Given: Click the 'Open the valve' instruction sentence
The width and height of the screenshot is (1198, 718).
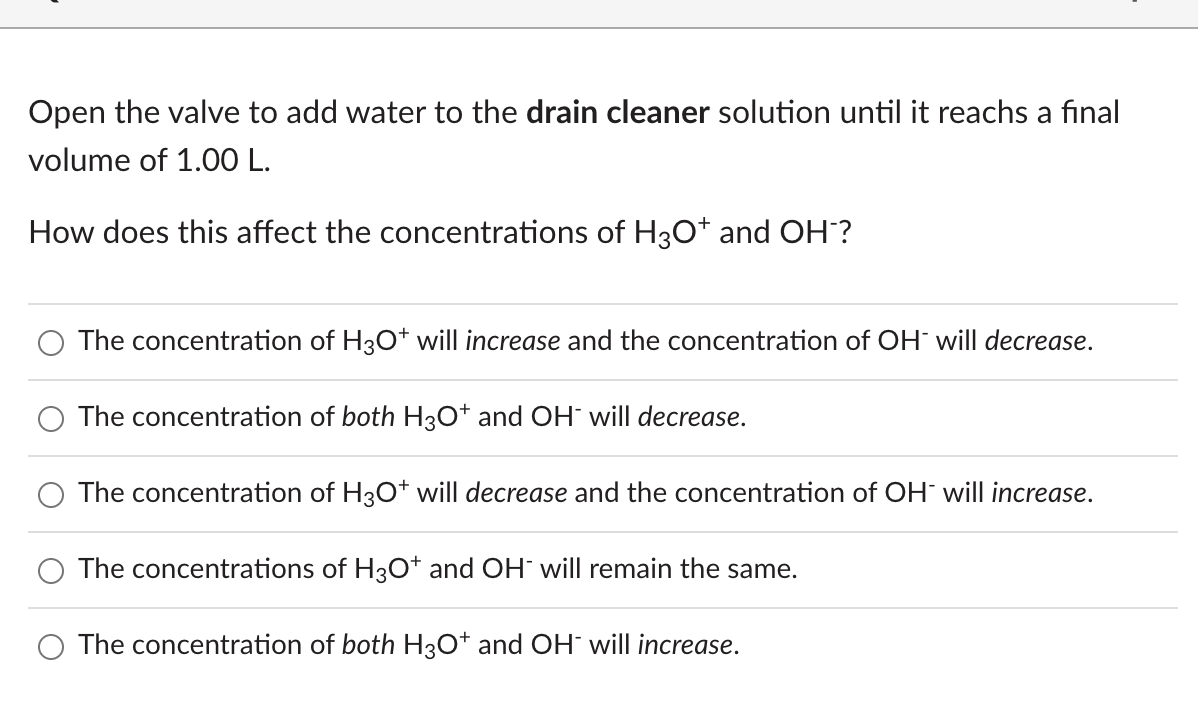Looking at the screenshot, I should [x=574, y=136].
